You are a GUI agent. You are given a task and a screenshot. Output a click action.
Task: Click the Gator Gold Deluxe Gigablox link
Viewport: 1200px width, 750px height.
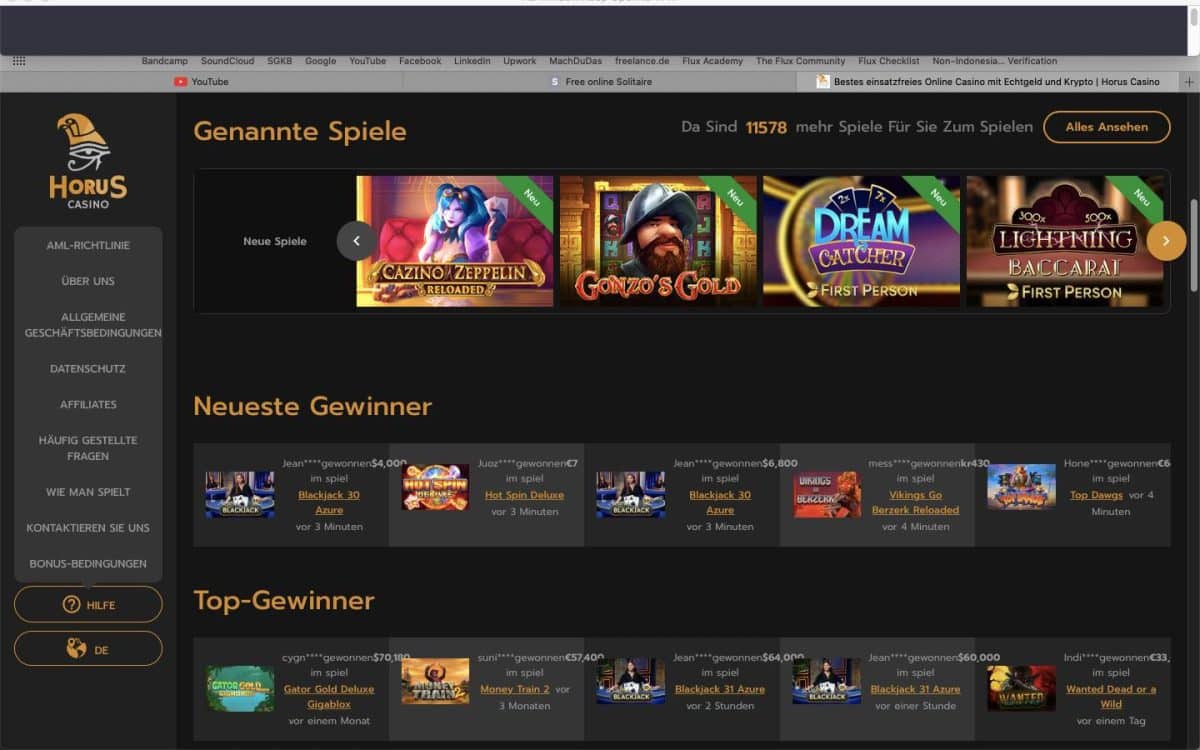click(x=329, y=696)
